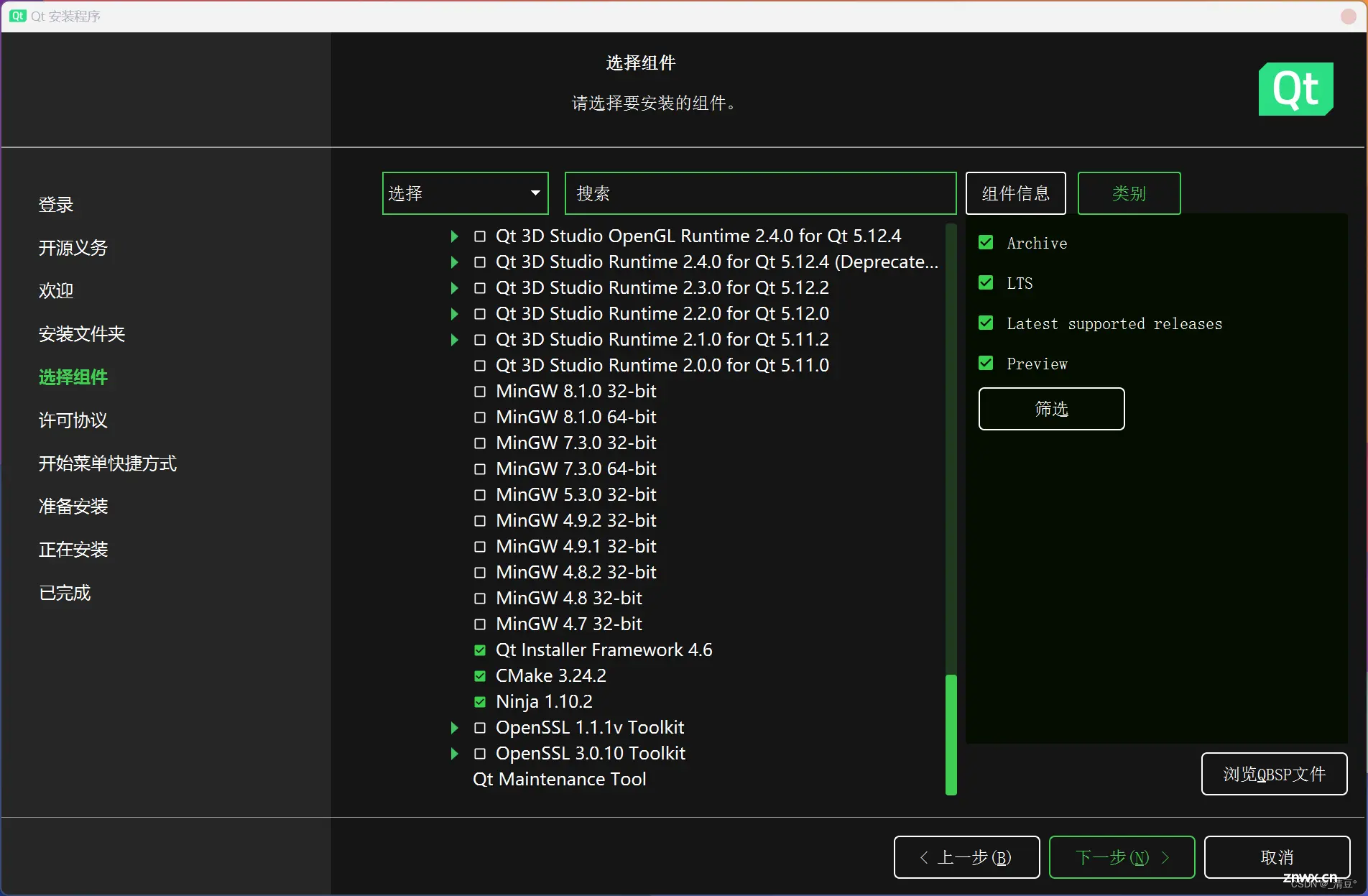Close the Qt installer window
This screenshot has width=1368, height=896.
pyautogui.click(x=1349, y=16)
